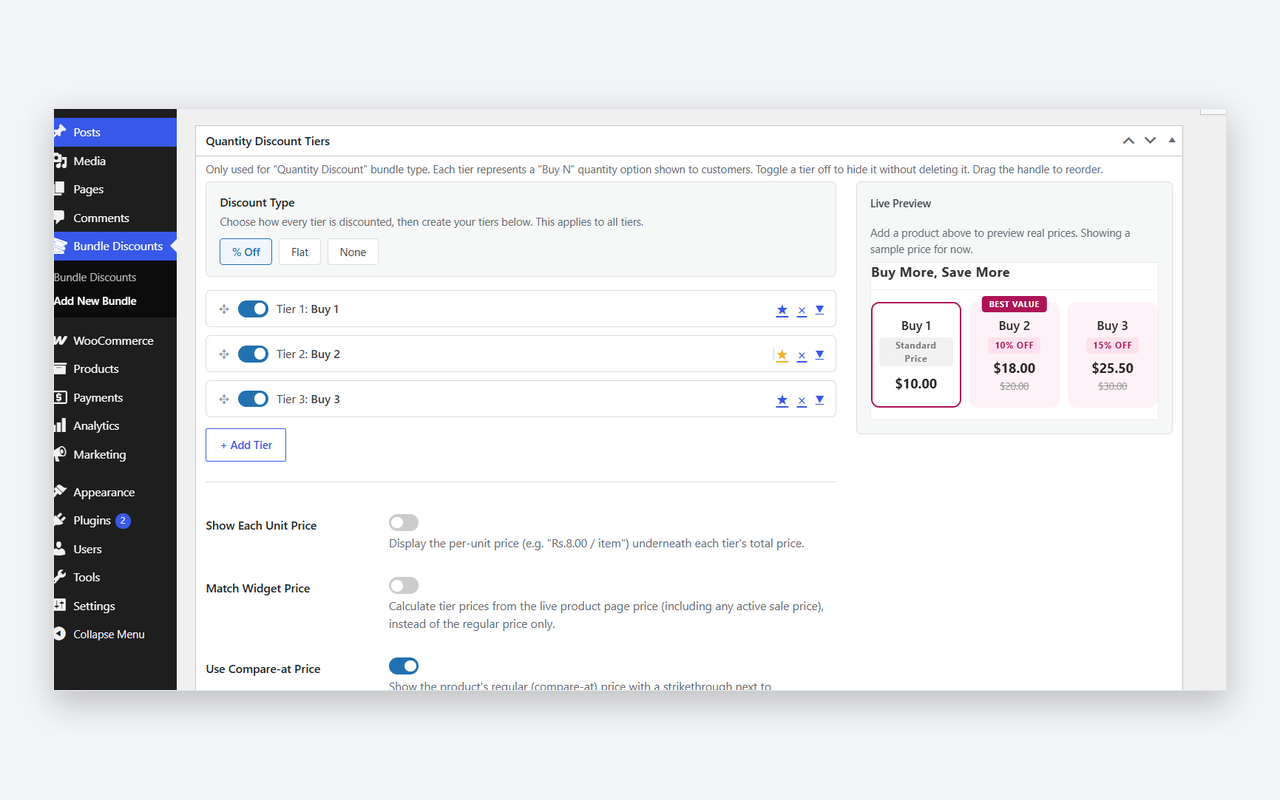Disable Use Compare-at Price switch
Viewport: 1280px width, 800px height.
tap(404, 666)
